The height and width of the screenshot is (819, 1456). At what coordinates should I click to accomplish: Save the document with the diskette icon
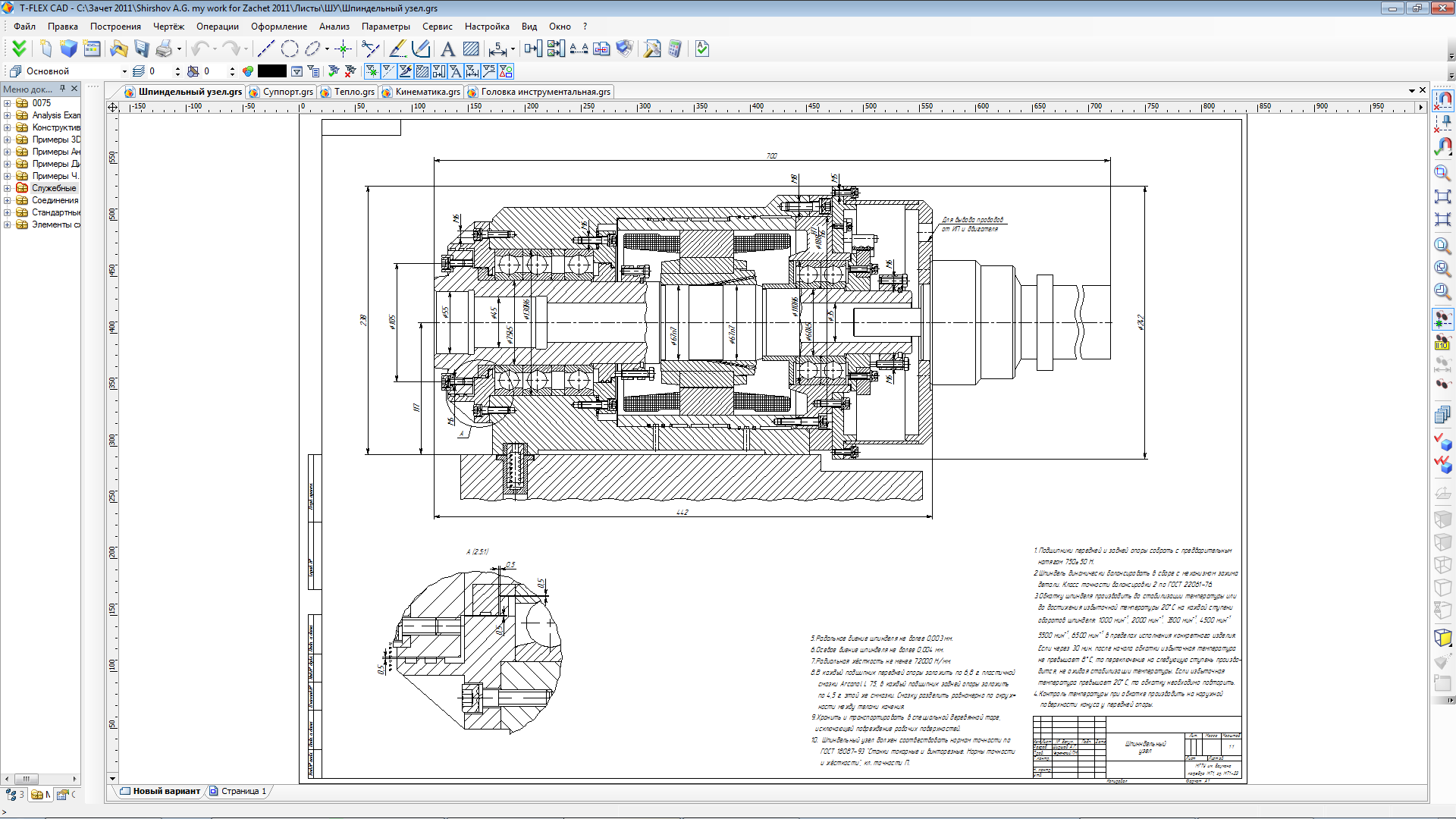pos(142,49)
